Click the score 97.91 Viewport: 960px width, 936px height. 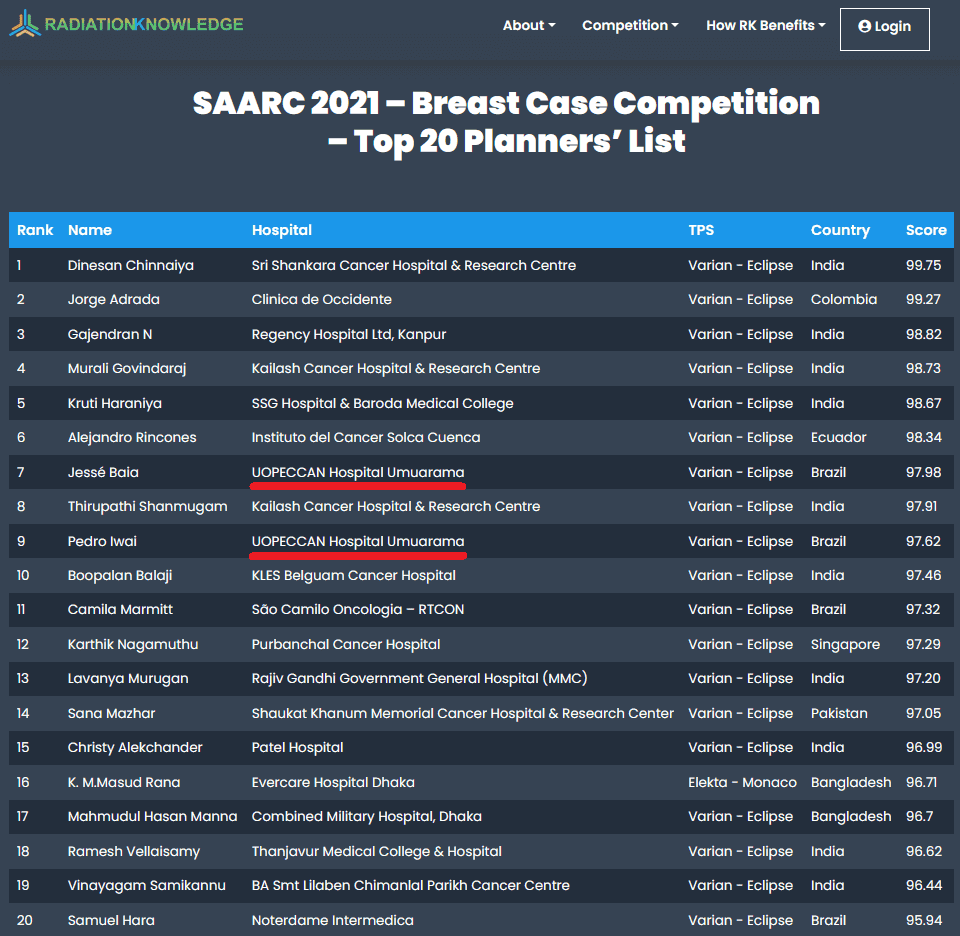tap(921, 507)
